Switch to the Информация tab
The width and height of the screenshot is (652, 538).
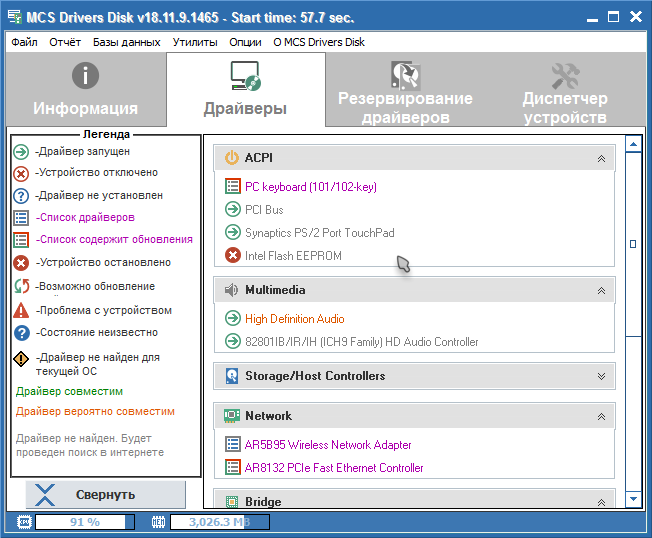(86, 89)
